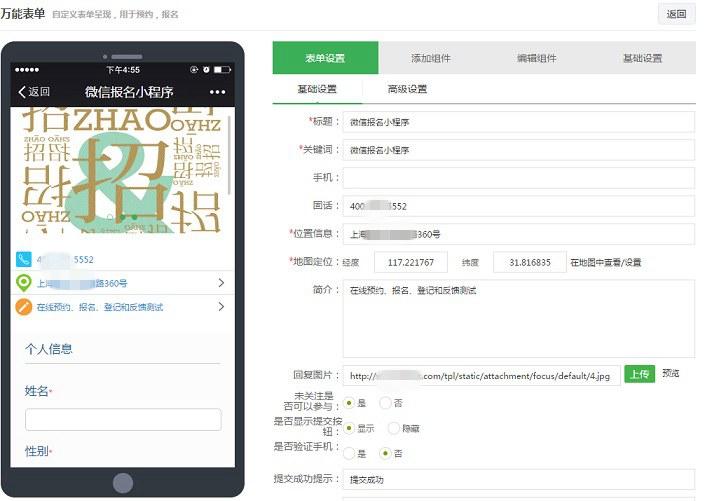Click the 固话 input field
The width and height of the screenshot is (705, 501).
[519, 206]
